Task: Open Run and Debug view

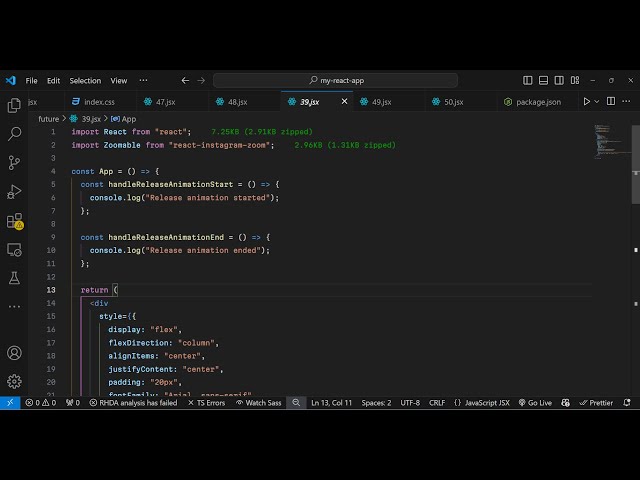Action: coord(14,191)
